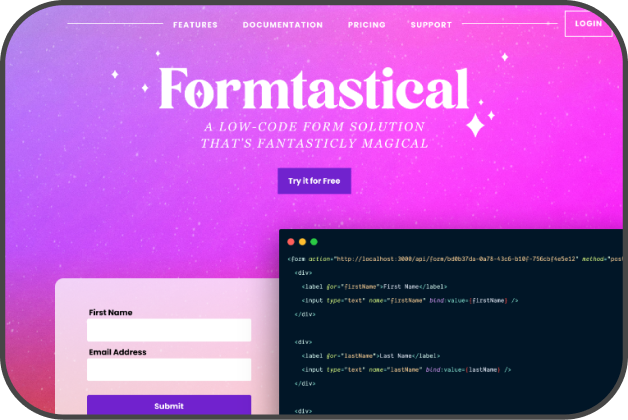Viewport: 628px width, 420px height.
Task: Focus the Email Address text field
Action: pos(169,370)
